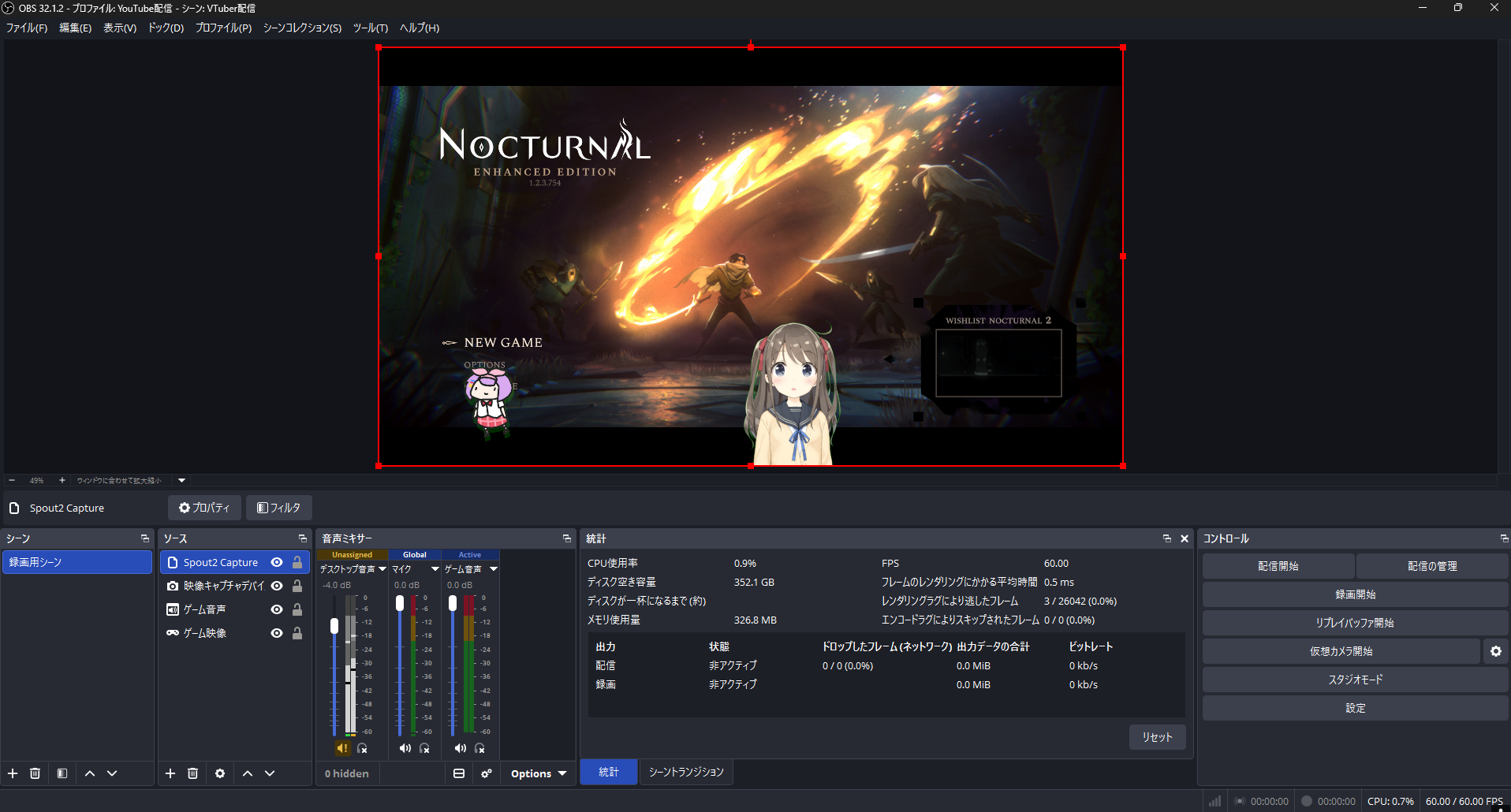Mute the マイク channel speaker icon
The height and width of the screenshot is (812, 1511).
pos(405,748)
